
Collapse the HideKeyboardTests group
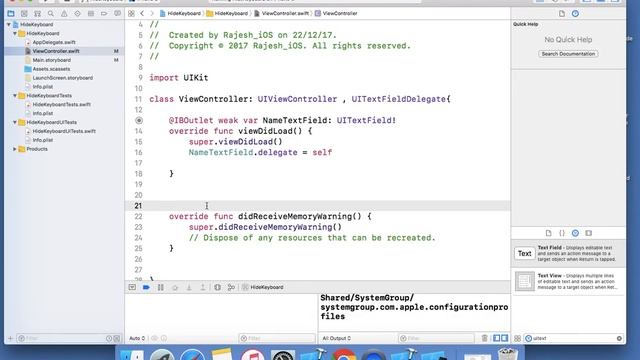click(x=15, y=96)
